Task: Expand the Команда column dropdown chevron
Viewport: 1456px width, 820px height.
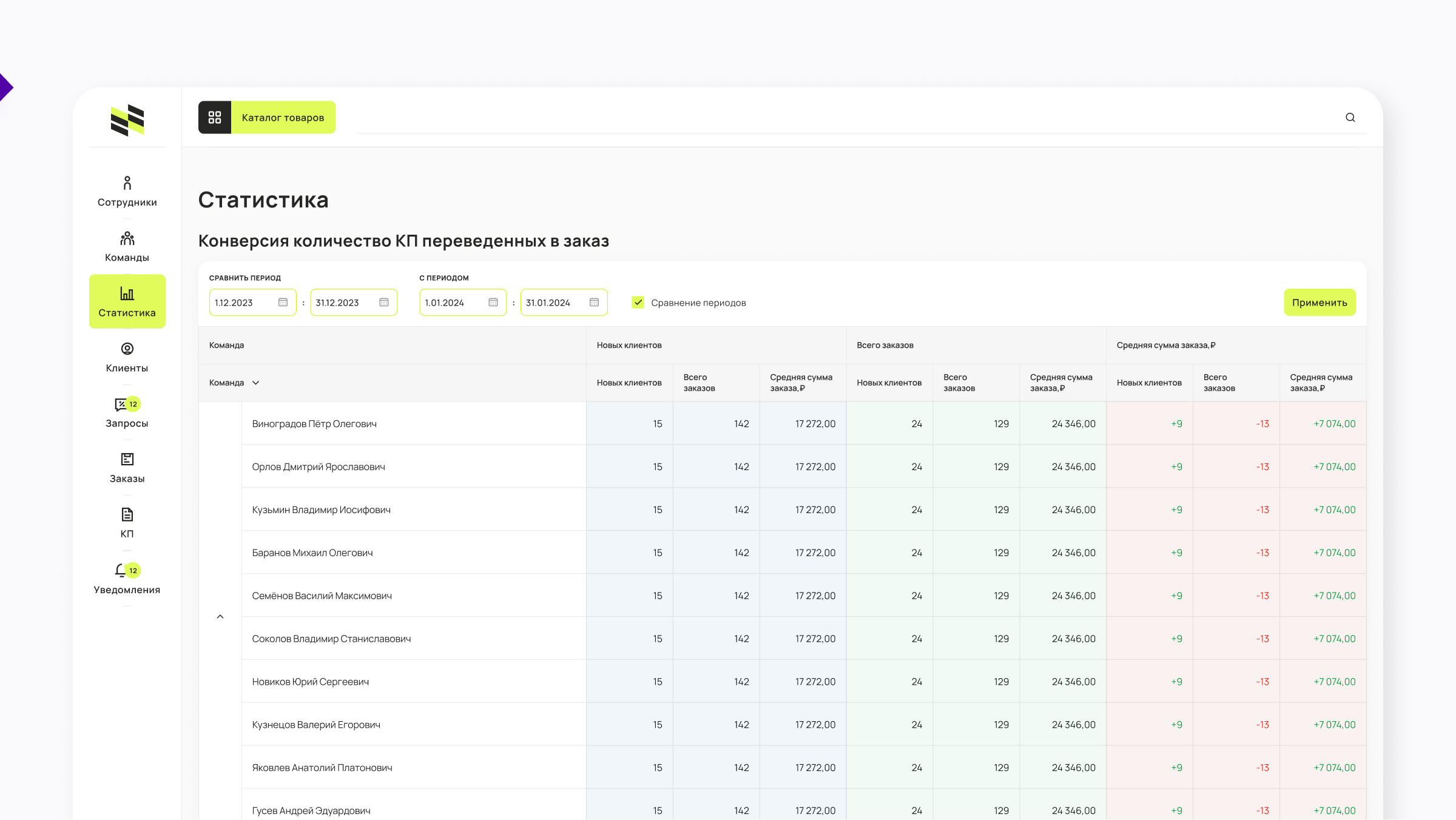Action: 255,383
